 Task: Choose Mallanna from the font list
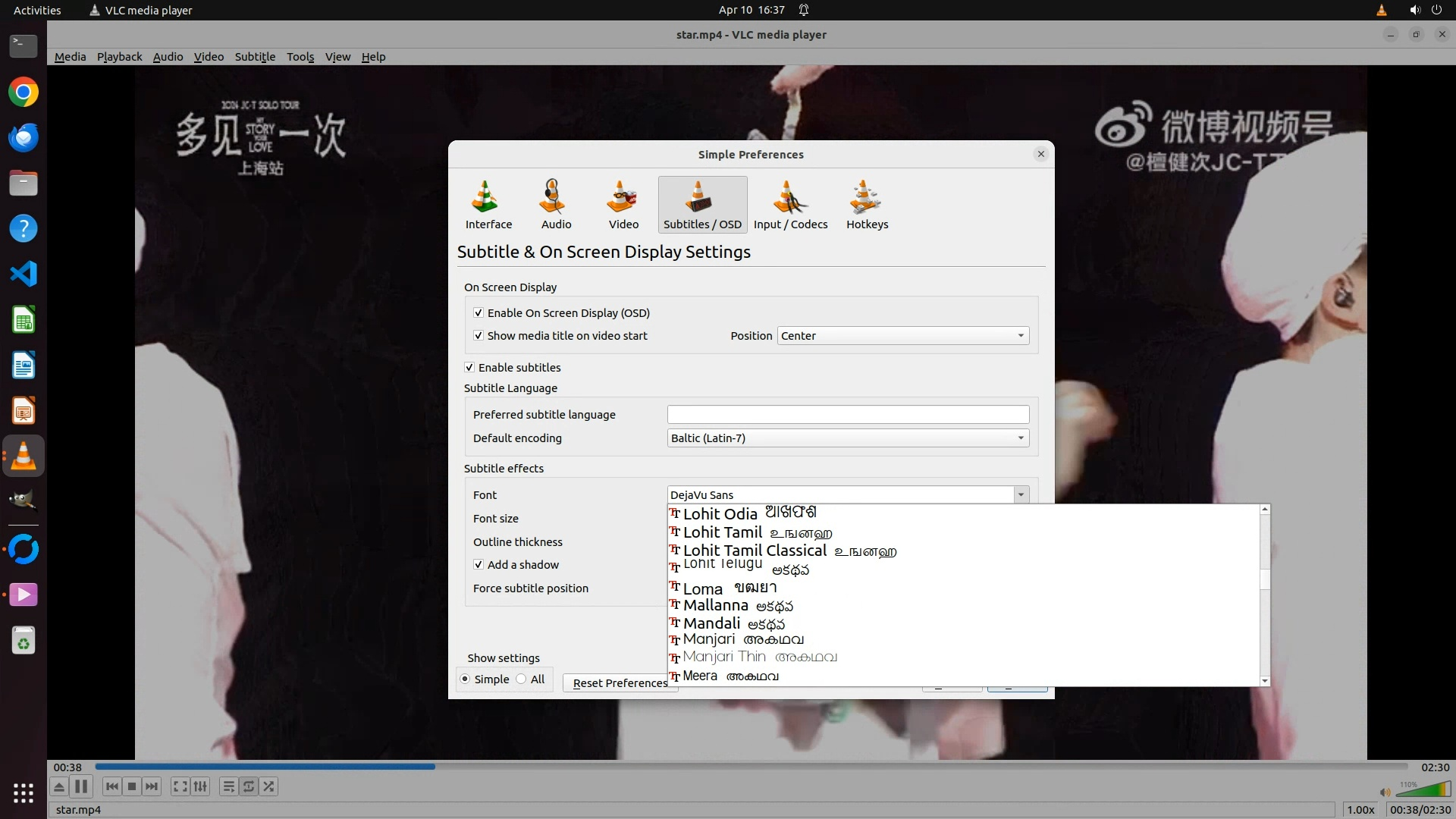[x=715, y=606]
